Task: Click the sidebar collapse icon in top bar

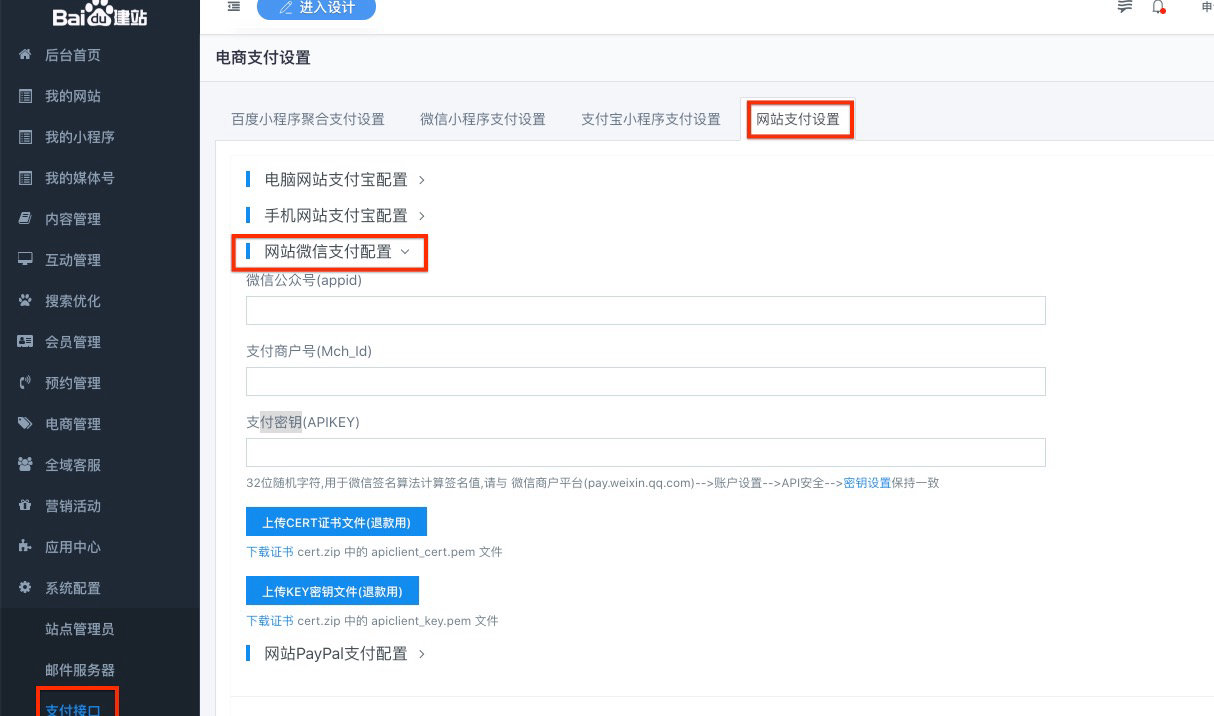Action: 233,7
